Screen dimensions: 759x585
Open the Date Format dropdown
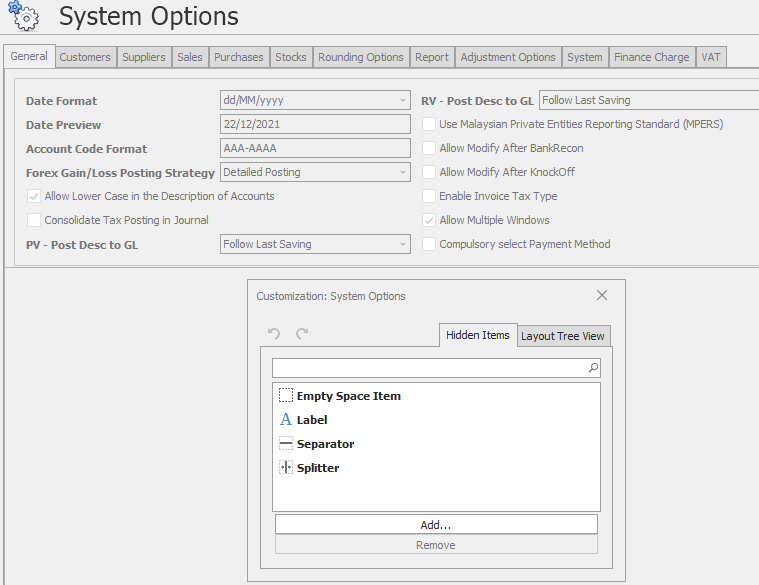[403, 101]
